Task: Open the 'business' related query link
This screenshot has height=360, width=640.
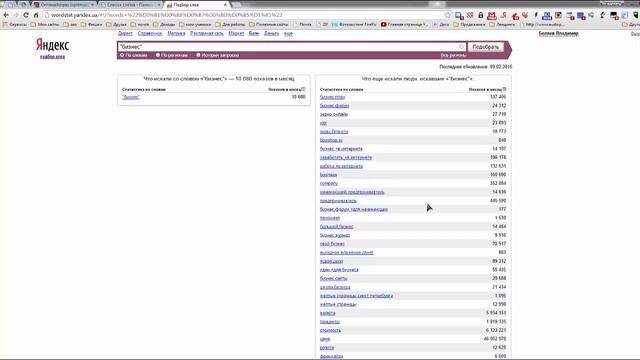Action: (329, 175)
